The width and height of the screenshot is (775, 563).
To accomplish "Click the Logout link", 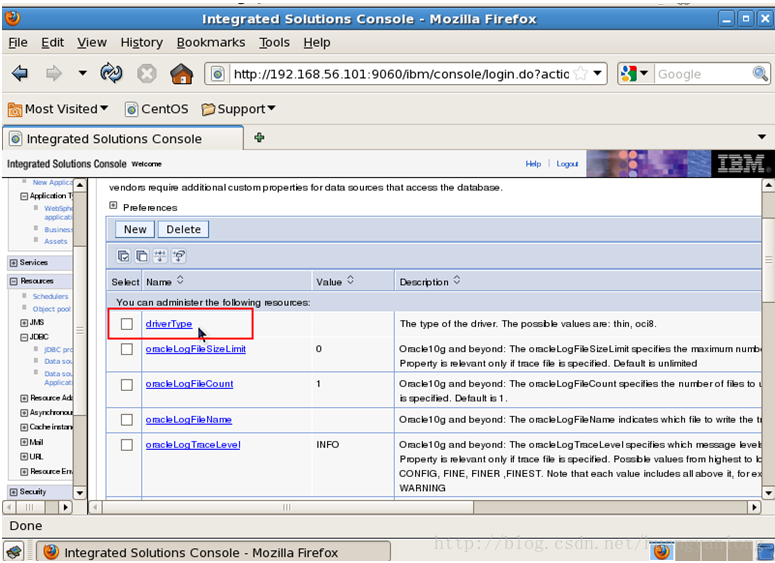I will pyautogui.click(x=567, y=164).
